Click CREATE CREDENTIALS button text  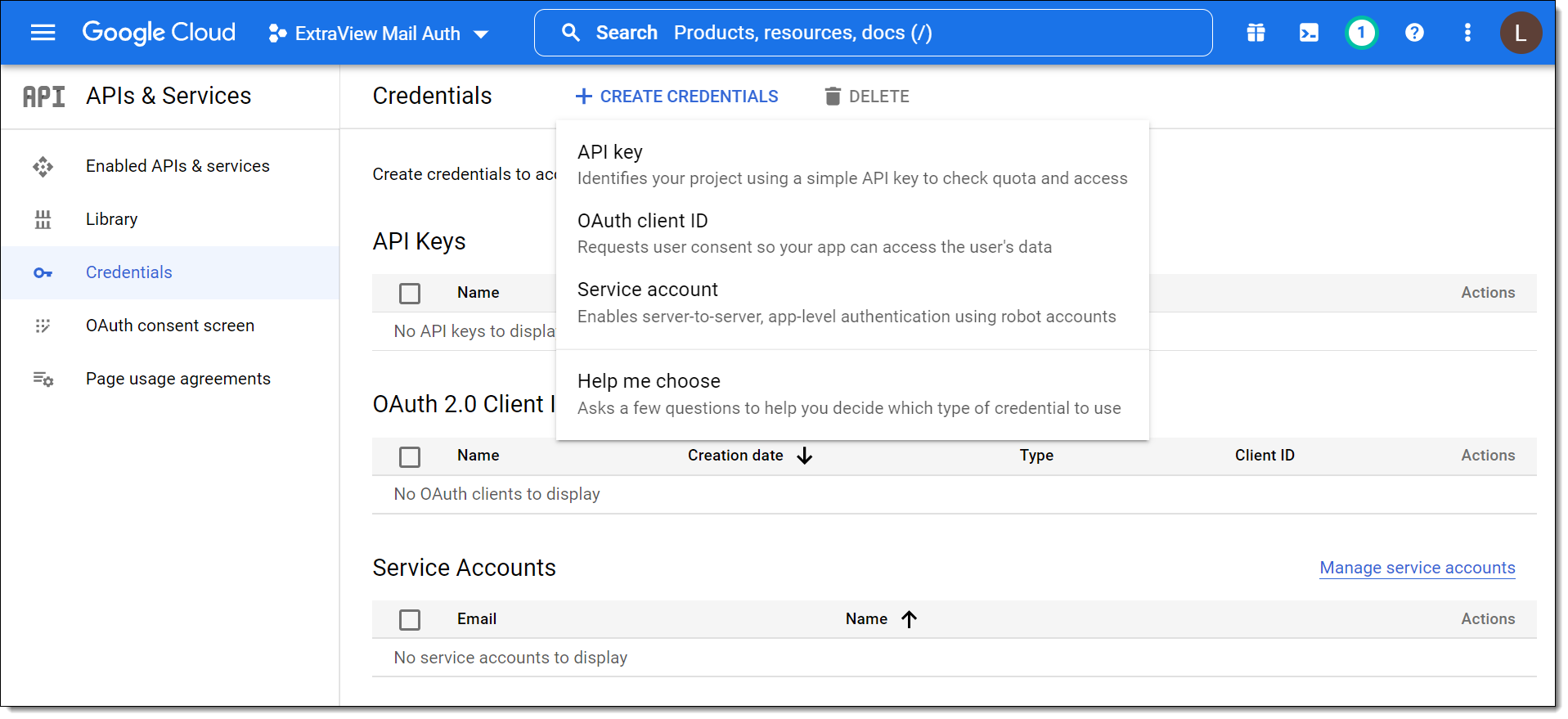(689, 97)
